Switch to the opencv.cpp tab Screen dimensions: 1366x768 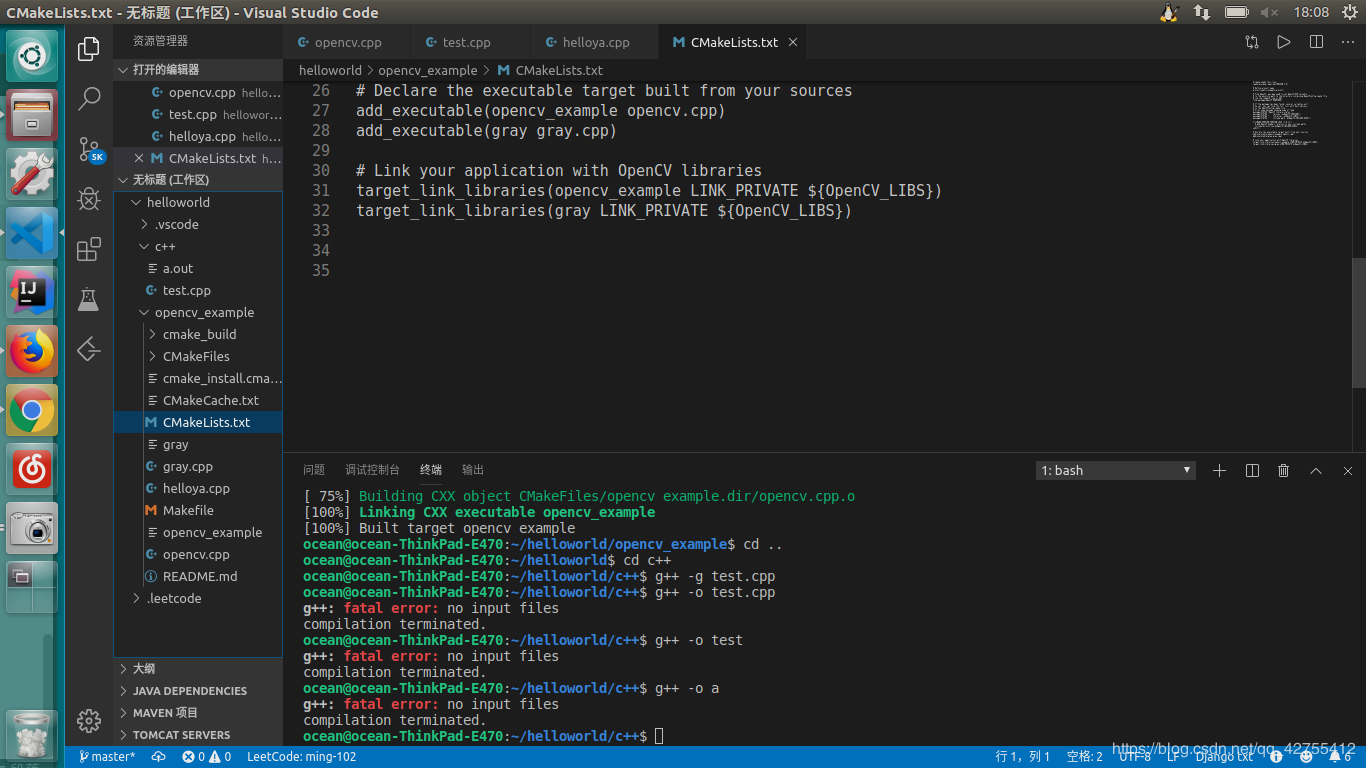pos(347,42)
